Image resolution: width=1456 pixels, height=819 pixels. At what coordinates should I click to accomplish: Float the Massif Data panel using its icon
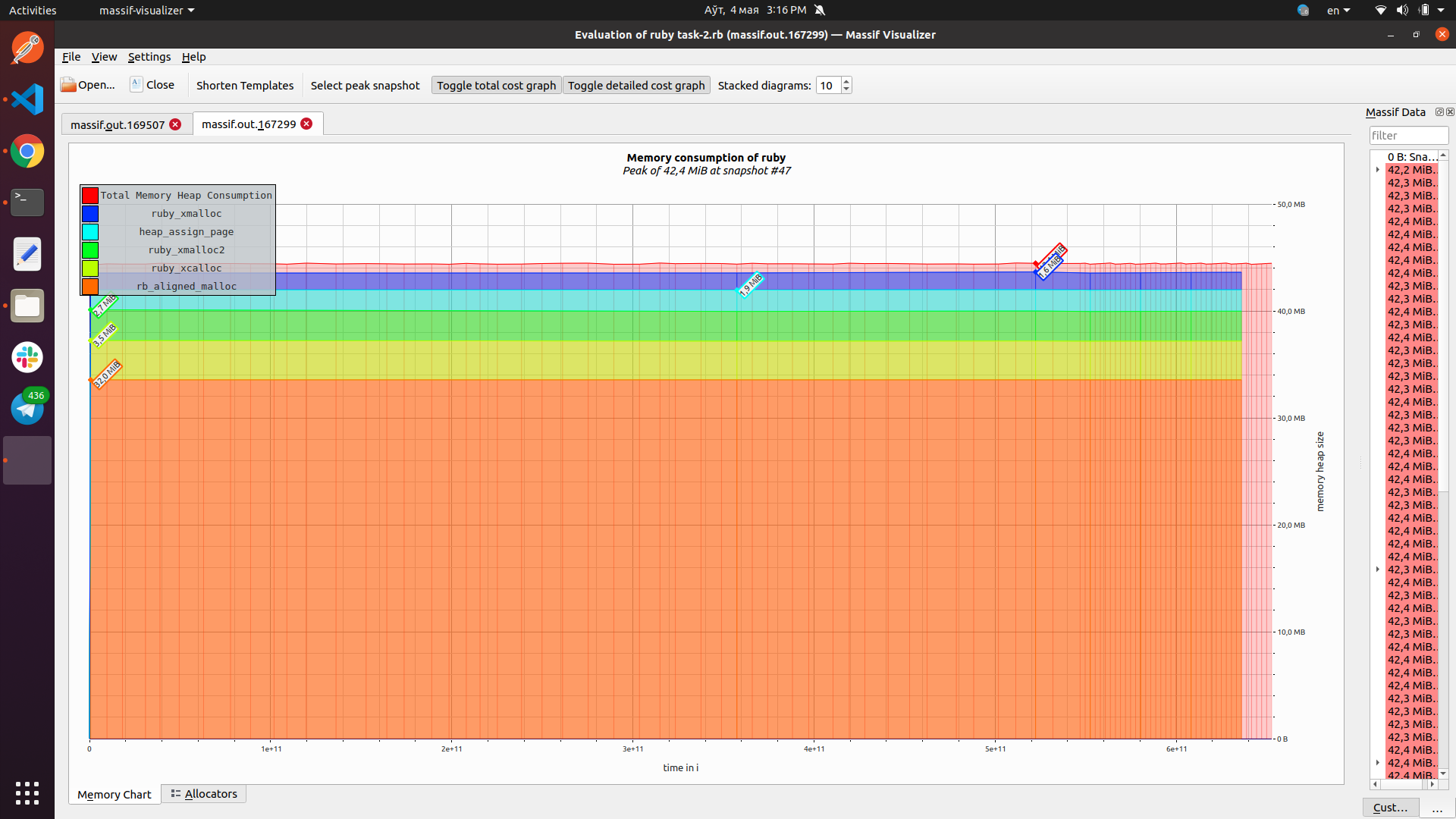[x=1439, y=112]
